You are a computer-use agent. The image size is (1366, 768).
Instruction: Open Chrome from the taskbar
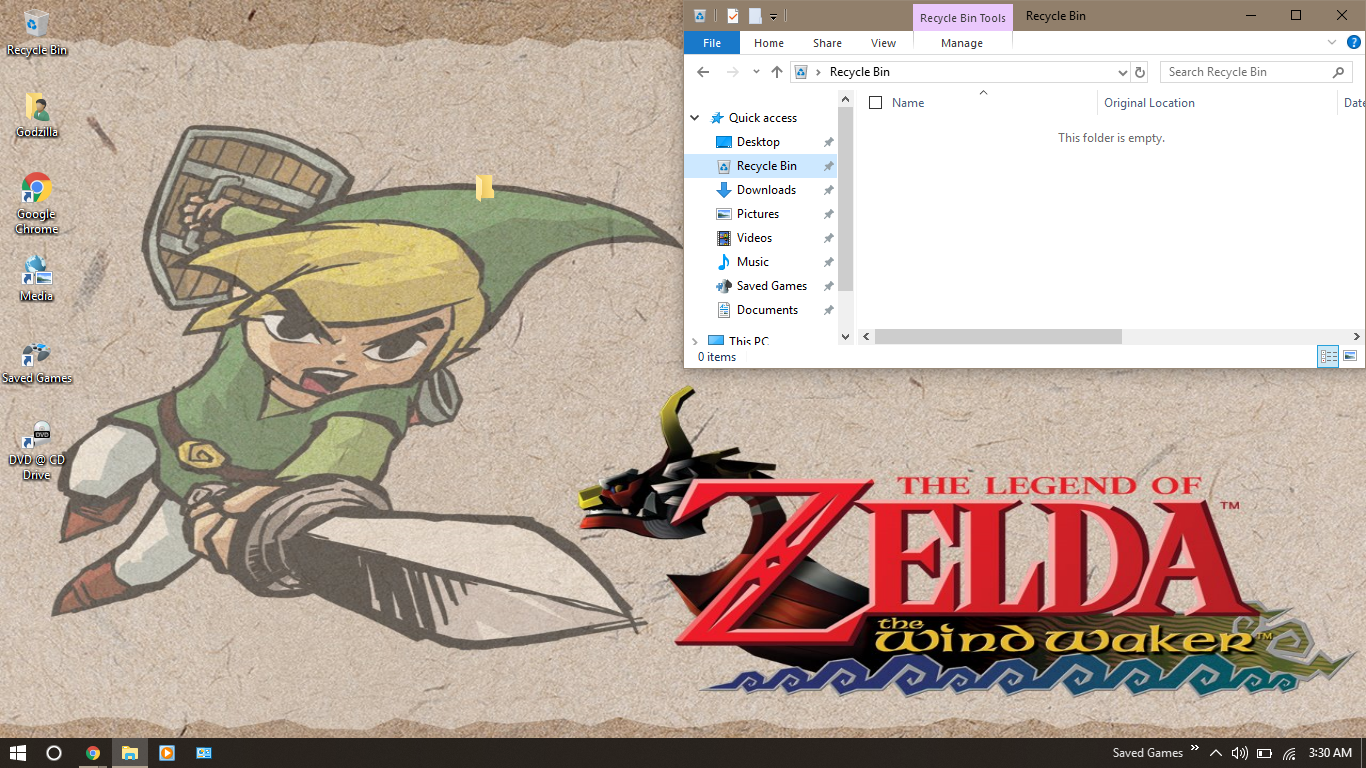coord(93,753)
